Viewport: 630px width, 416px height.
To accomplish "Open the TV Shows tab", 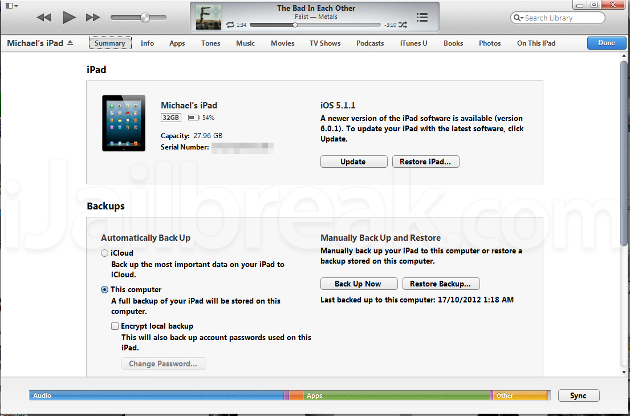I will (x=325, y=43).
